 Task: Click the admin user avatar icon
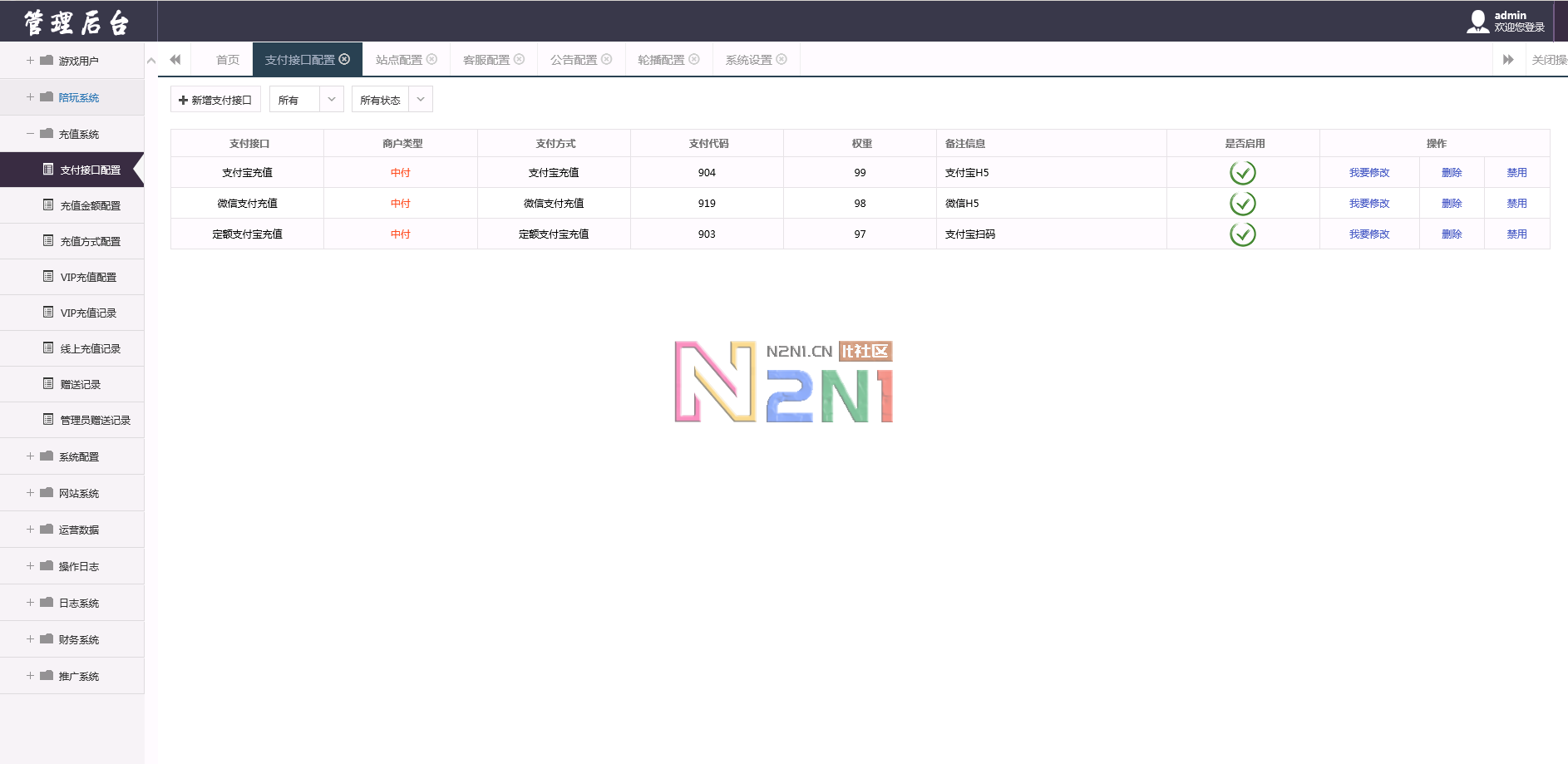1477,22
